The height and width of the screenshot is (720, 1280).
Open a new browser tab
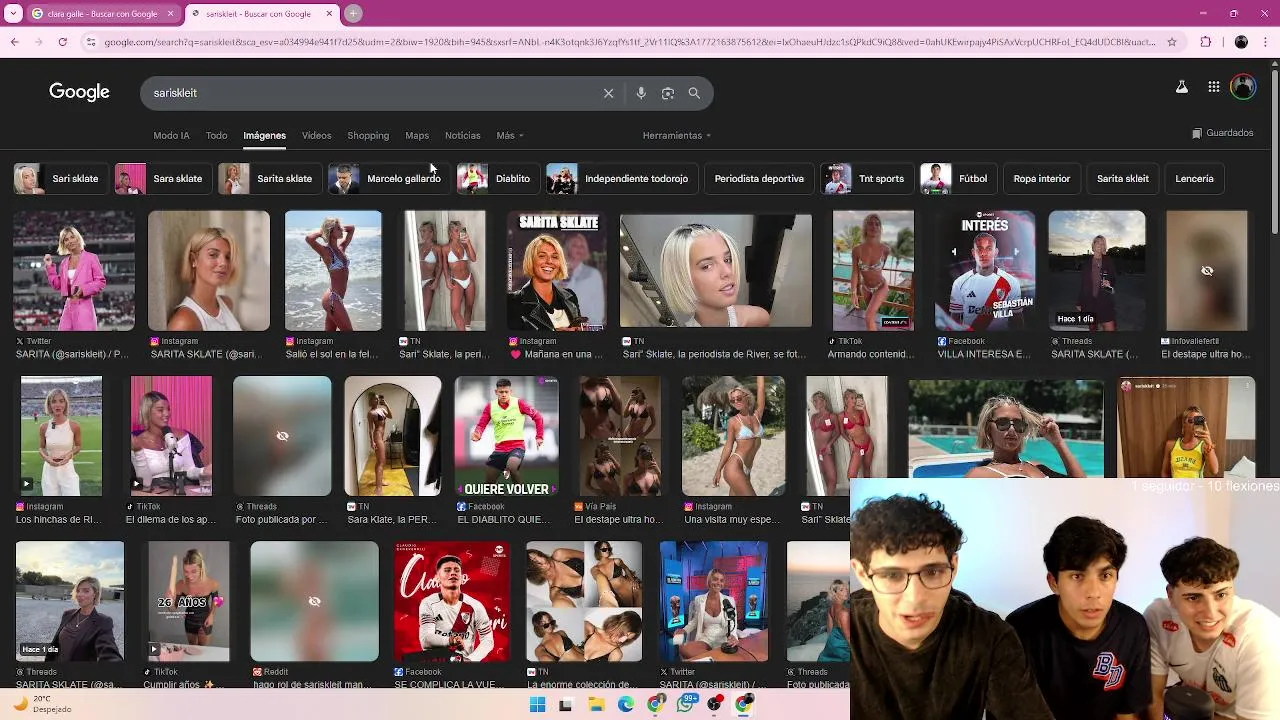pos(353,14)
